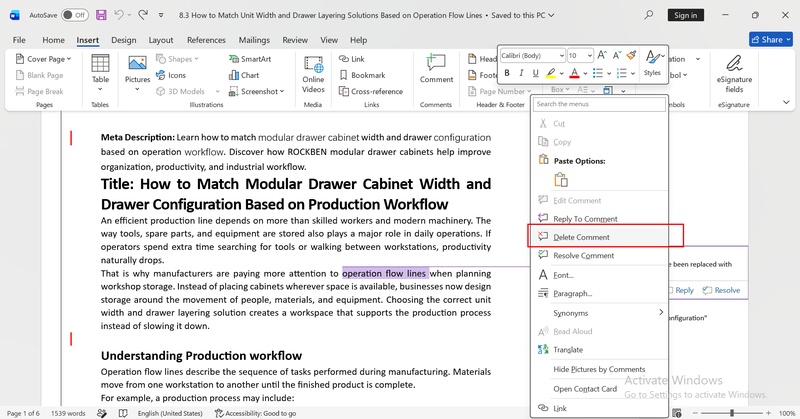Open the References tab
The image size is (800, 419).
pos(206,40)
